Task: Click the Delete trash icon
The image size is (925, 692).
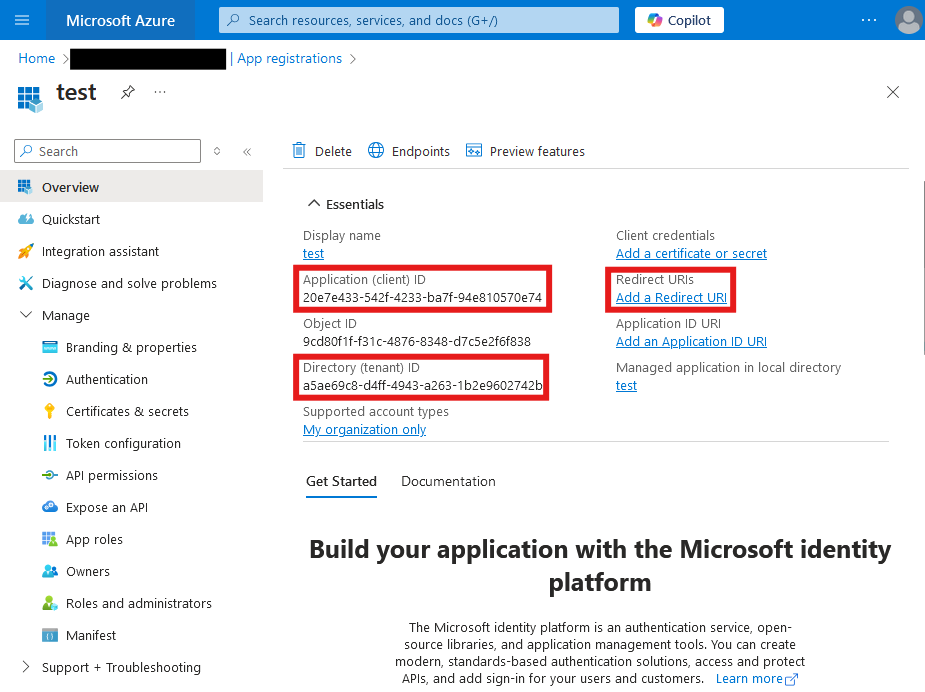Action: coord(299,151)
